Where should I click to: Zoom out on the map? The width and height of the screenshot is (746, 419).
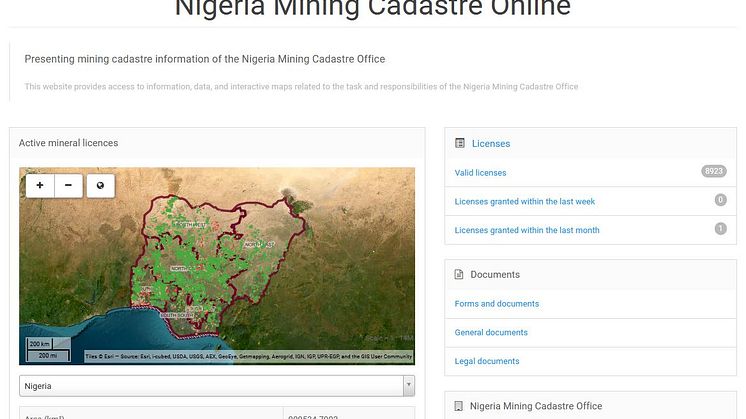pyautogui.click(x=69, y=185)
